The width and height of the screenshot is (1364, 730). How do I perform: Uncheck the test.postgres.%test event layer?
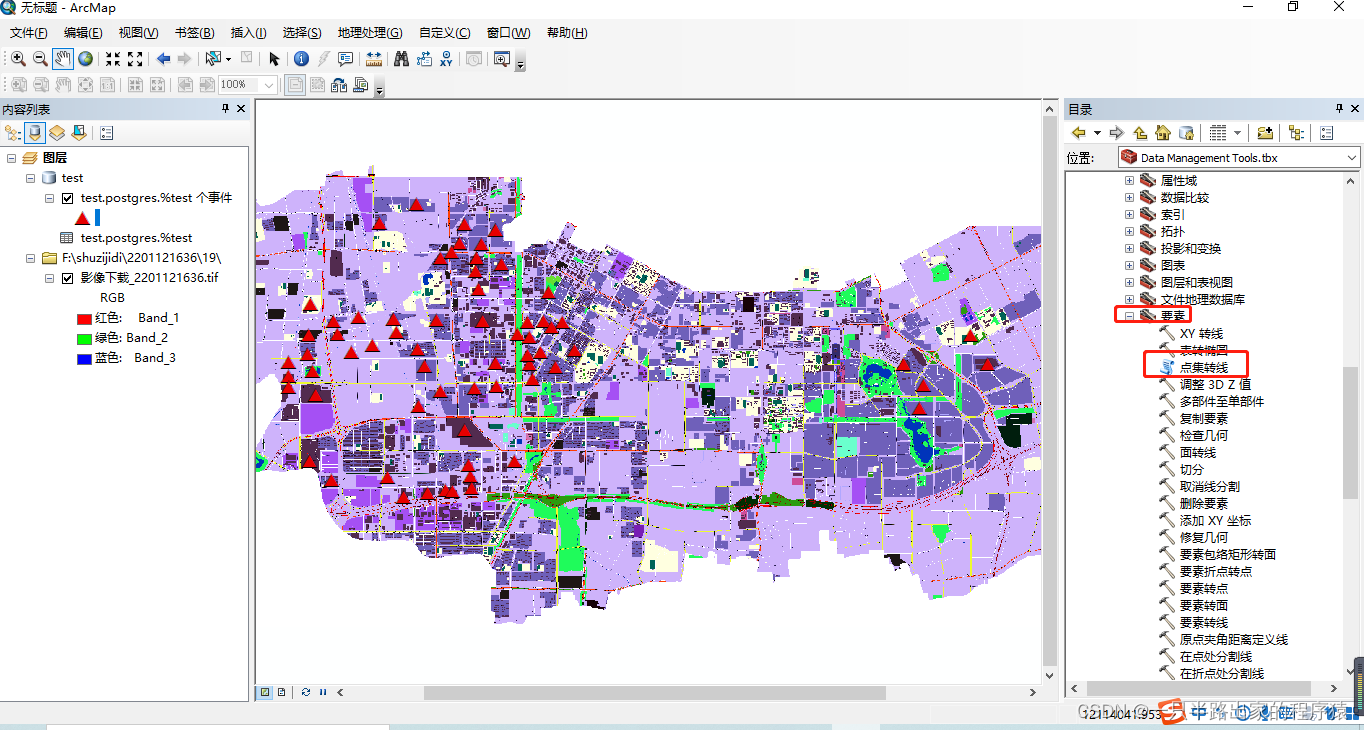coord(68,198)
